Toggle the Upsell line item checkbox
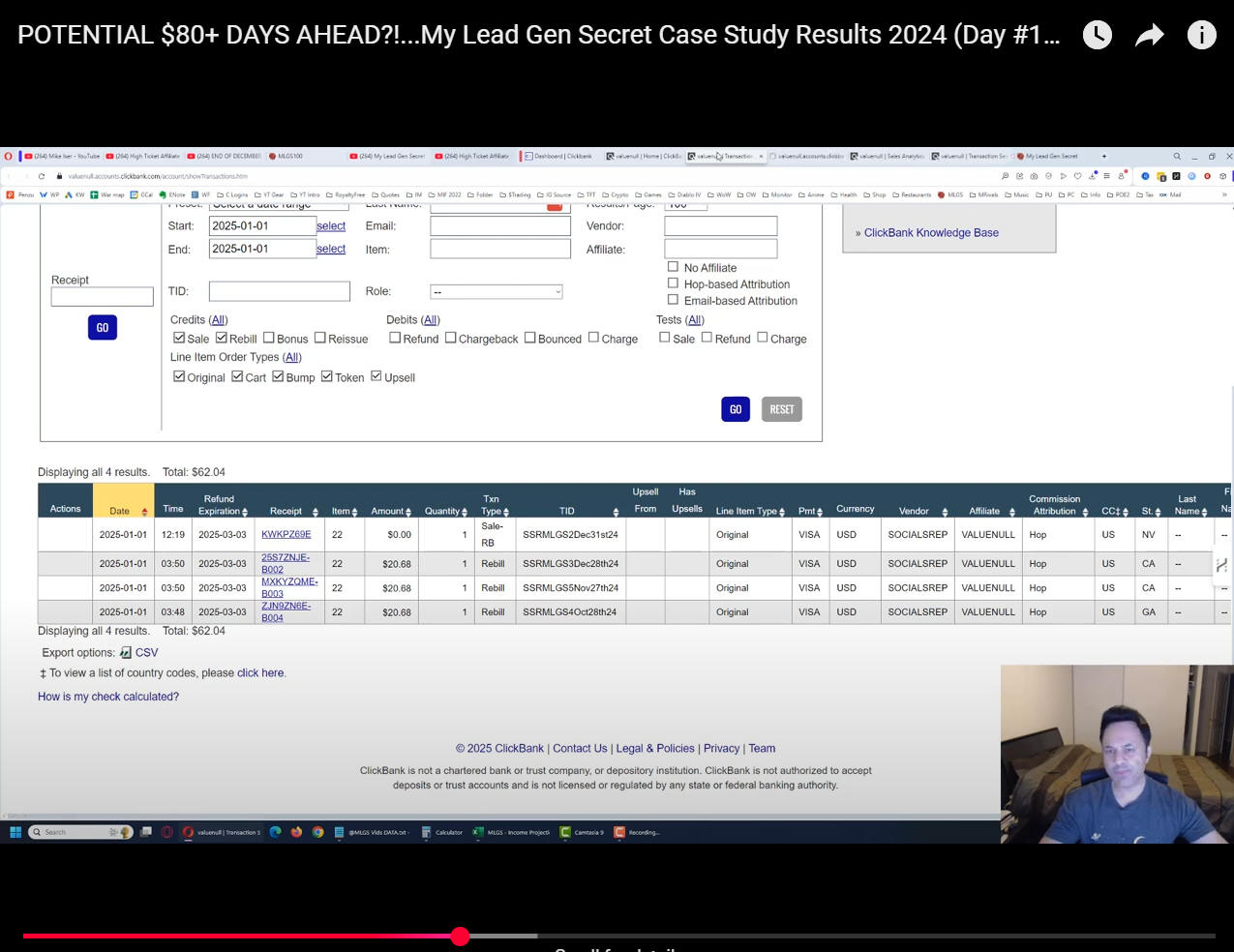 (x=376, y=376)
